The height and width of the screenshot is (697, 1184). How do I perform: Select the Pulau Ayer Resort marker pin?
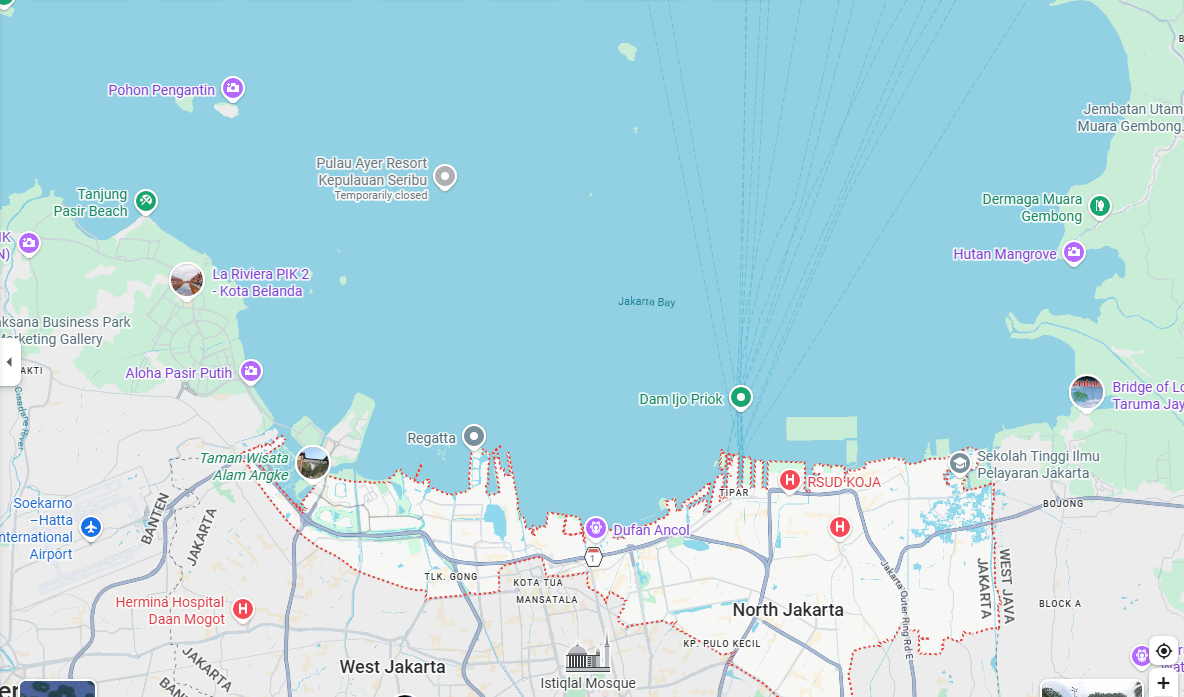click(445, 177)
